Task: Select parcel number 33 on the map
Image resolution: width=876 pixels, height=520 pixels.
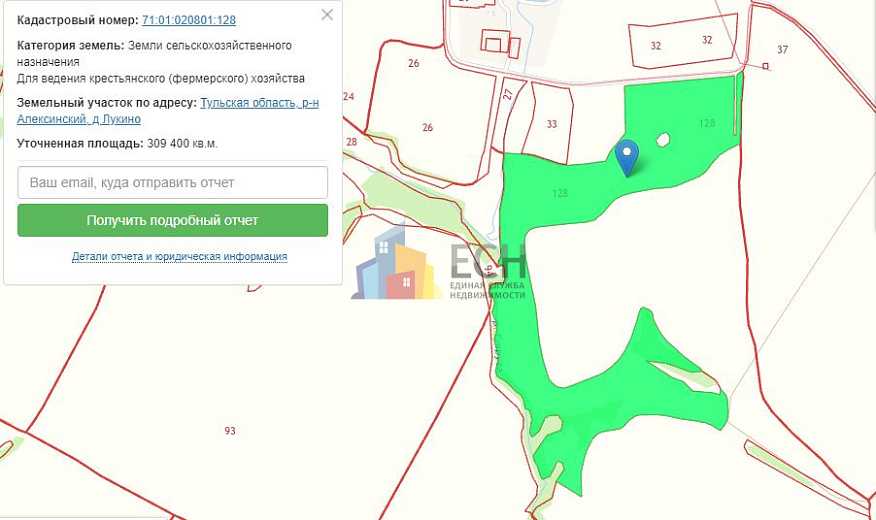Action: pos(552,125)
